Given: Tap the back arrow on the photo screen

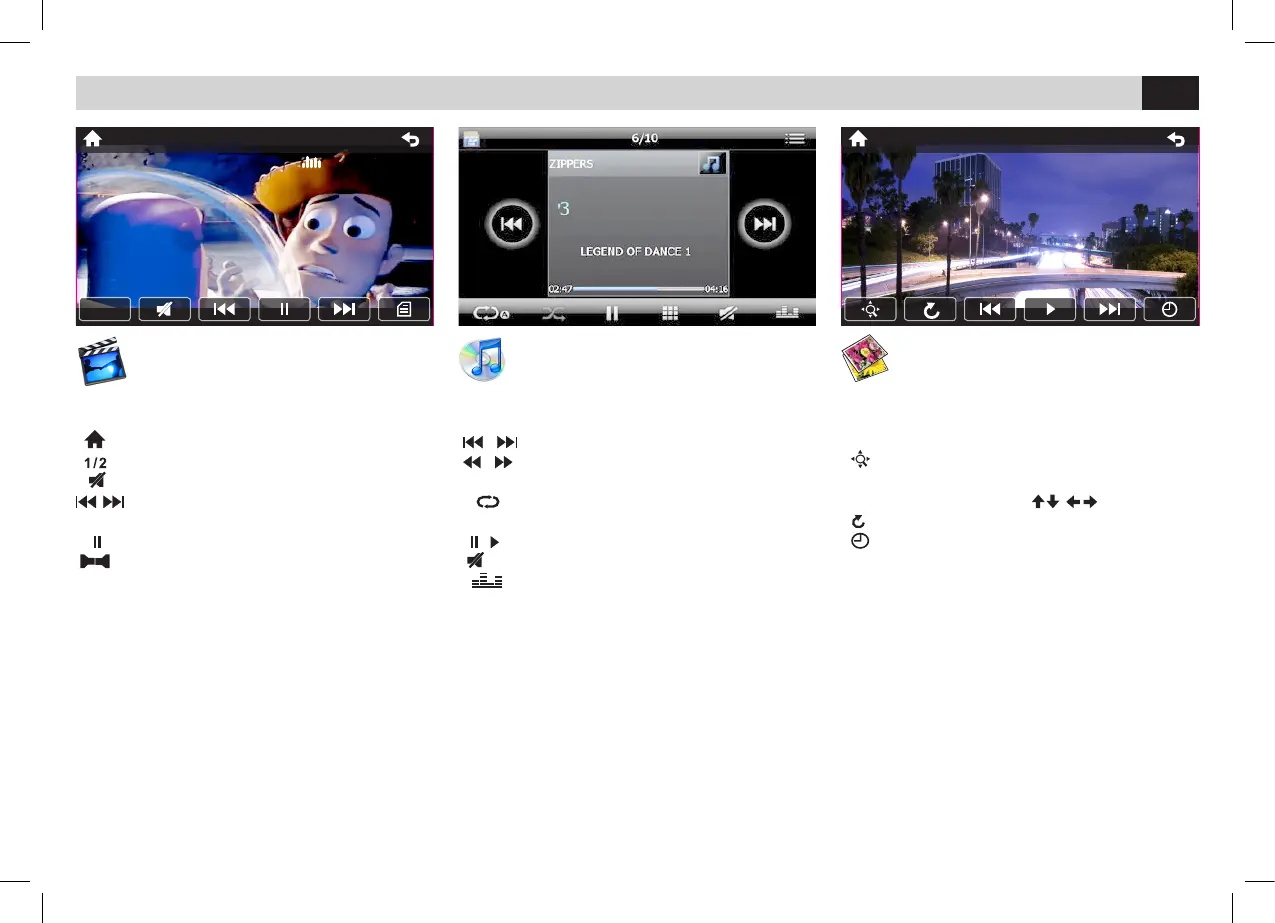Looking at the screenshot, I should pos(1176,140).
